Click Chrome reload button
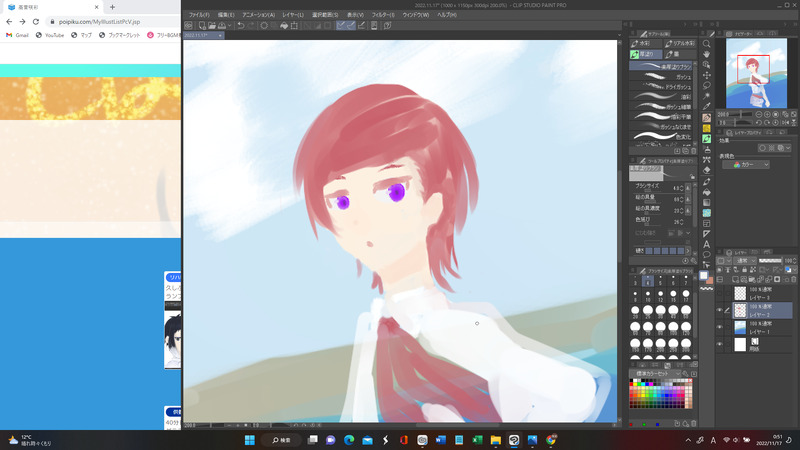Viewport: 800px width, 450px height. tap(36, 21)
